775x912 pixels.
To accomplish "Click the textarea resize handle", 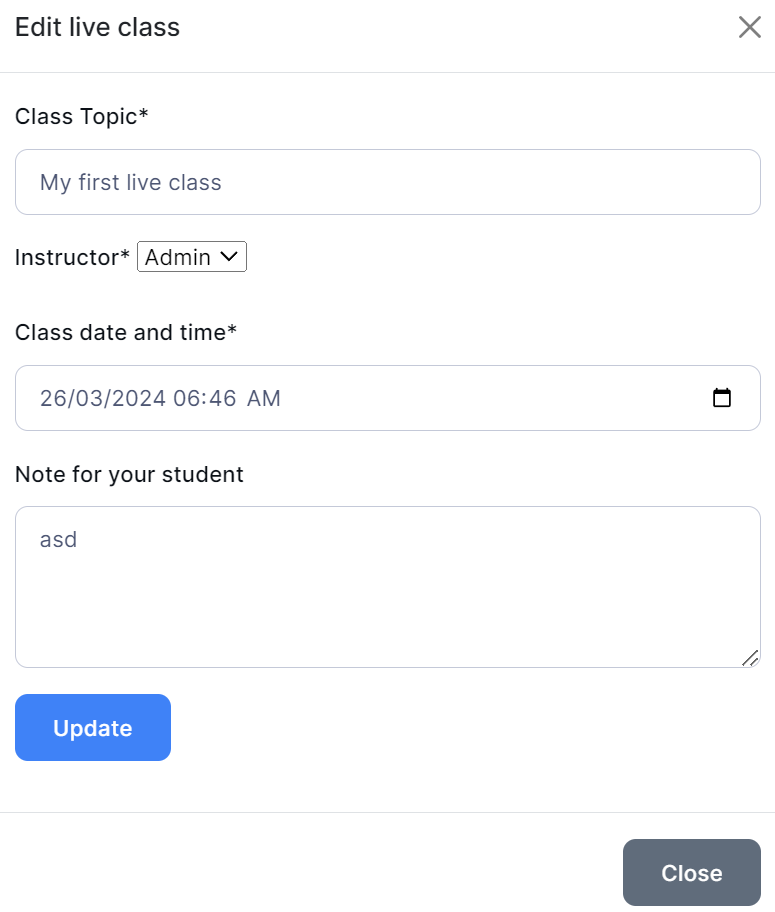I will (x=750, y=657).
